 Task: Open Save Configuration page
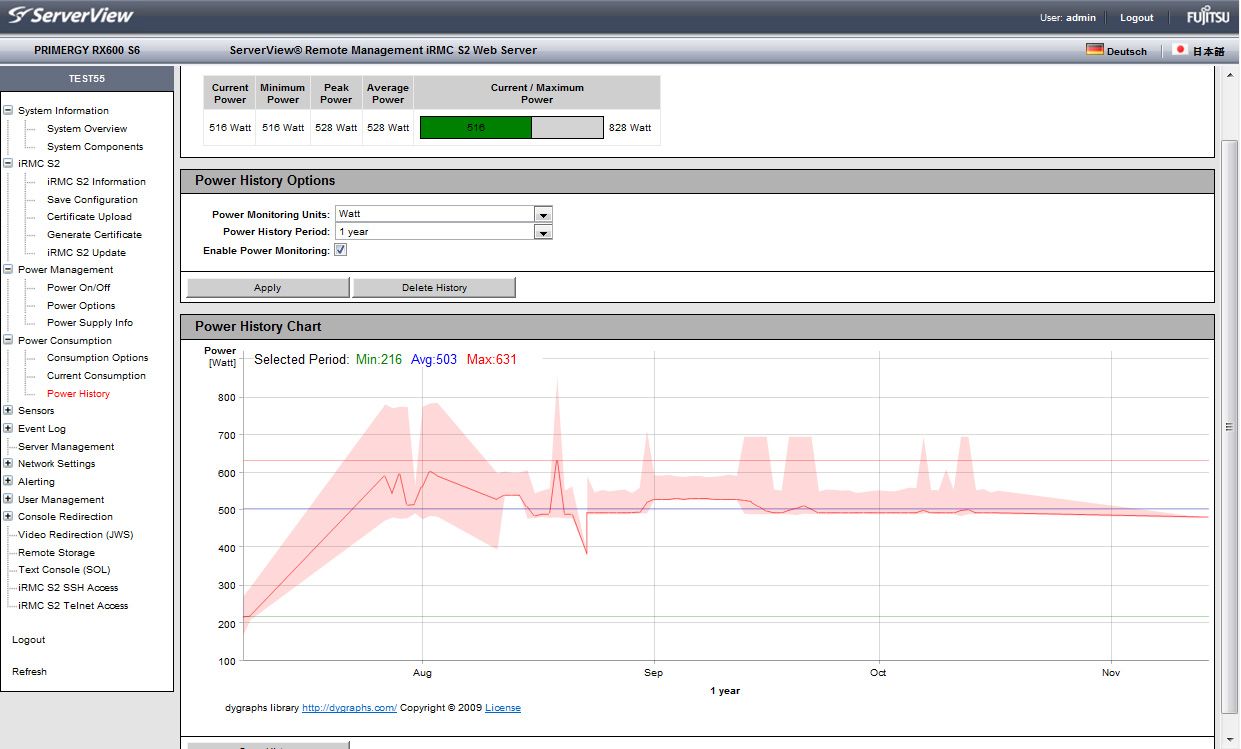pyautogui.click(x=92, y=200)
